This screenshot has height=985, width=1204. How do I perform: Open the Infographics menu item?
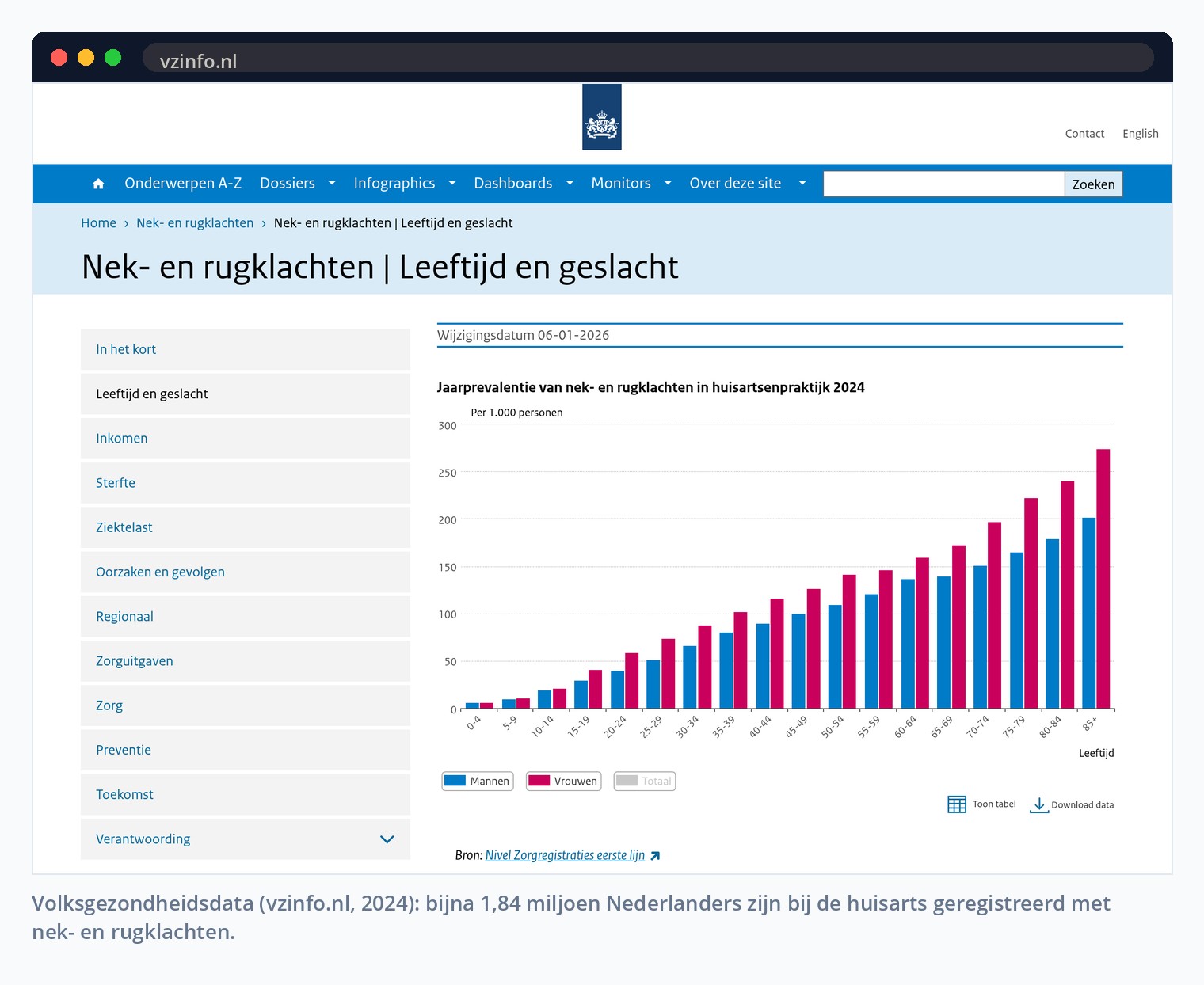394,184
